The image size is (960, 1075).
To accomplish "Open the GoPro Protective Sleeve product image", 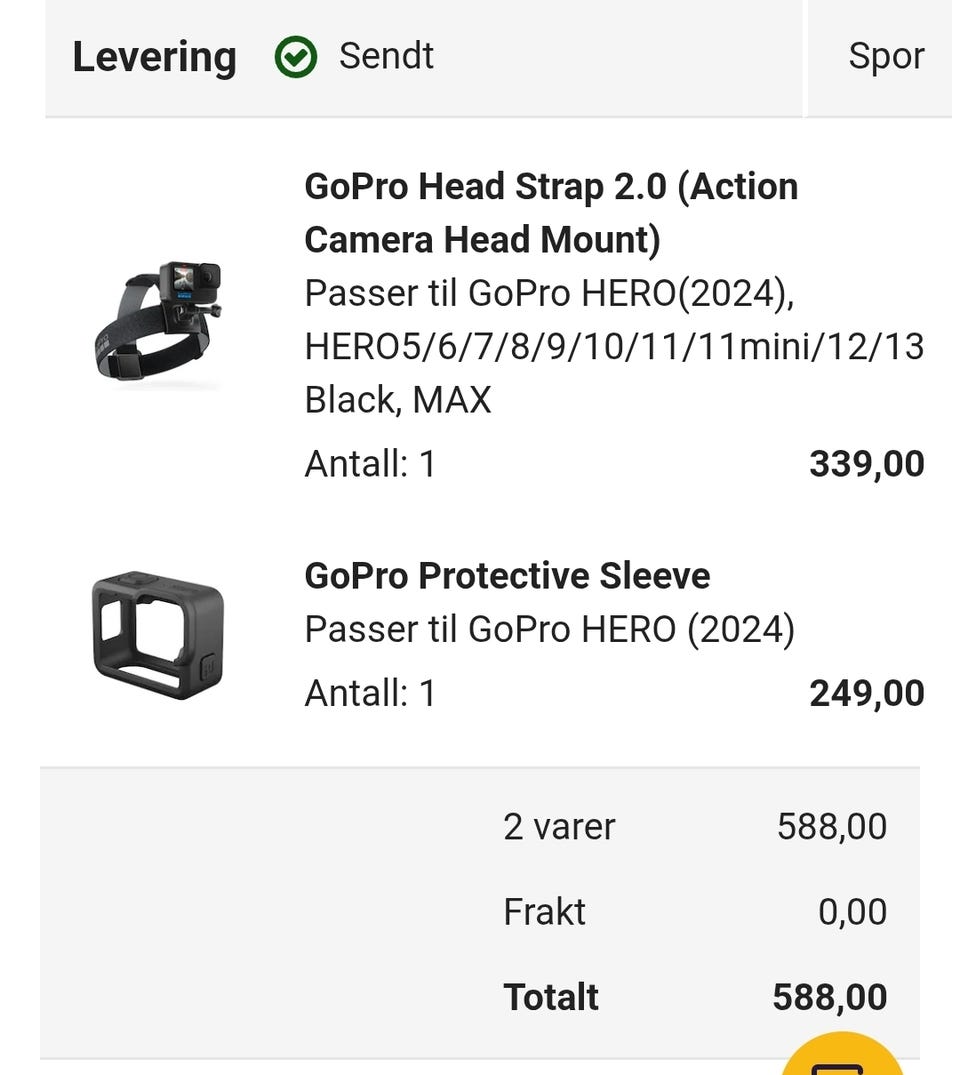I will click(x=157, y=635).
